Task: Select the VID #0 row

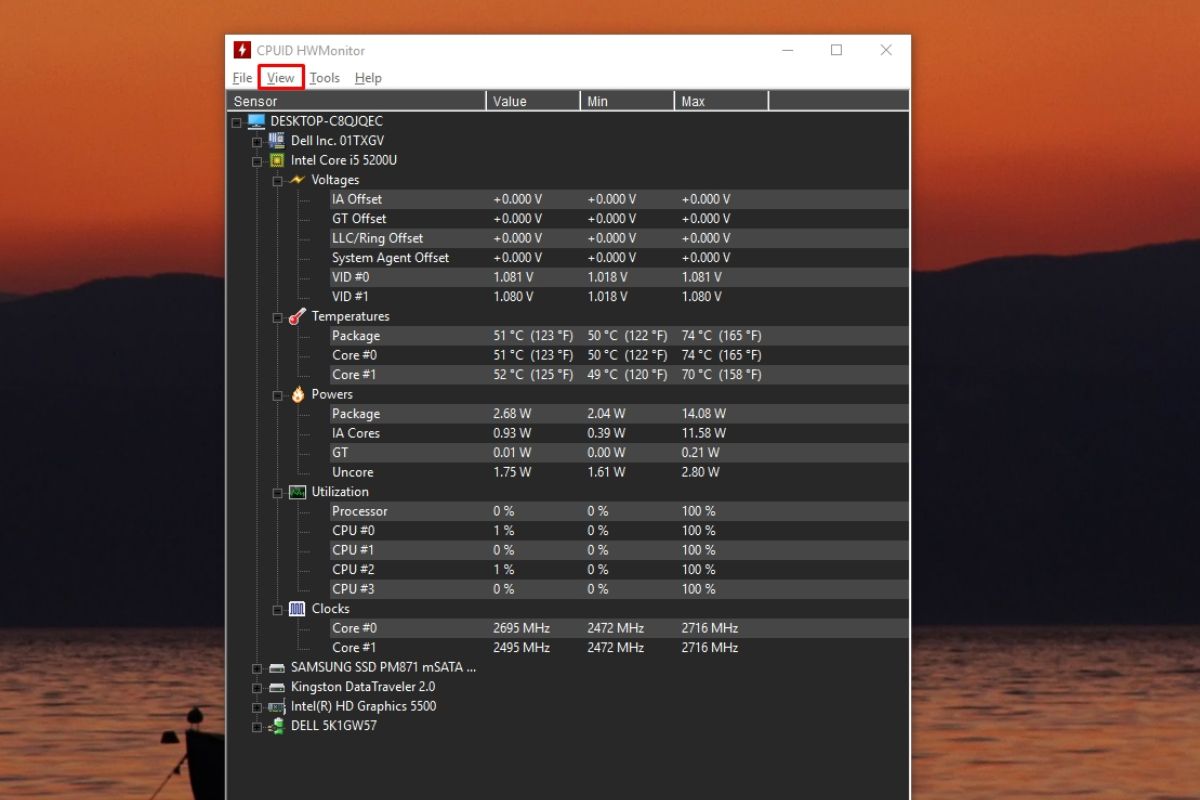Action: pos(619,277)
